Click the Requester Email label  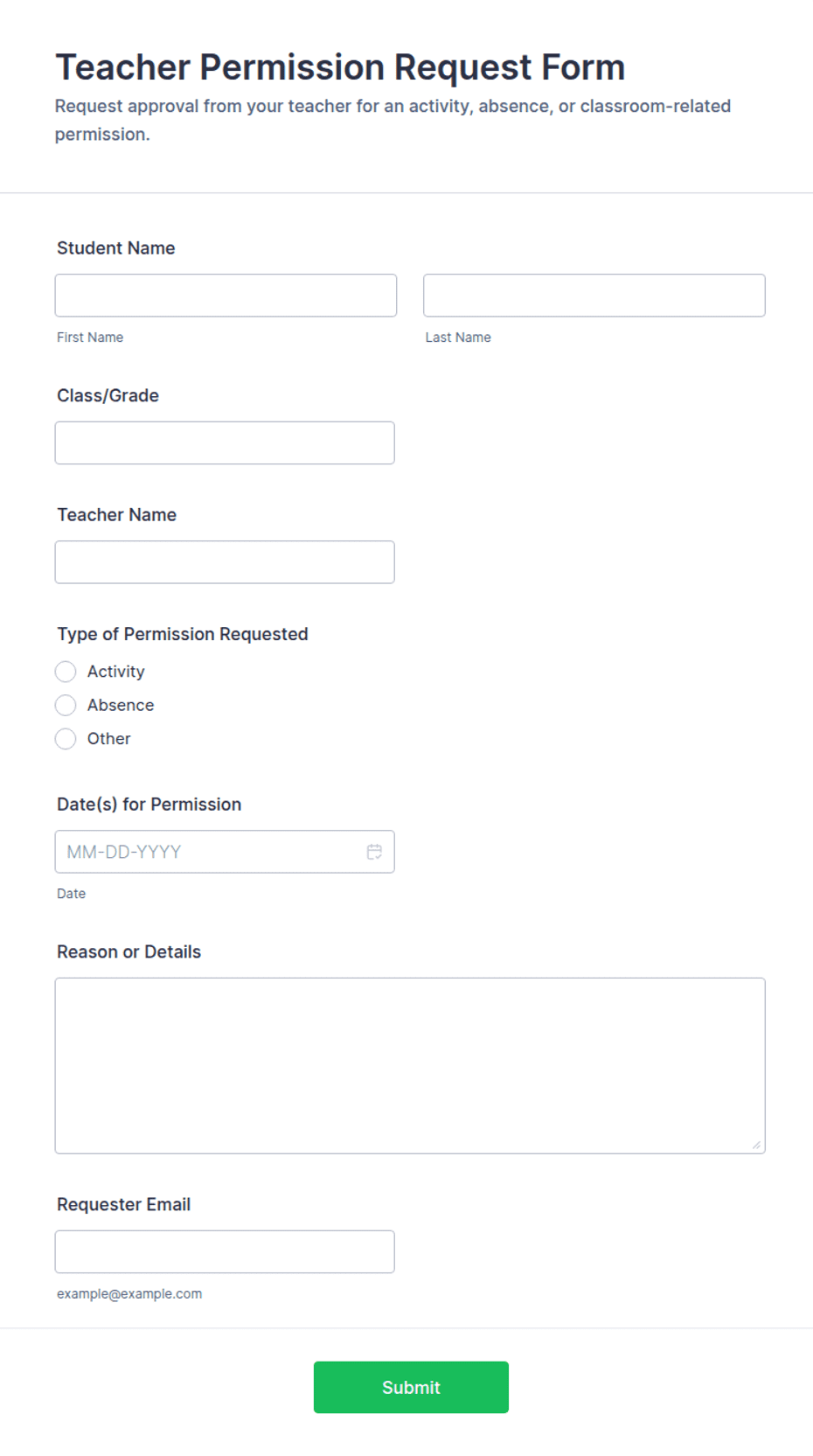point(124,1205)
